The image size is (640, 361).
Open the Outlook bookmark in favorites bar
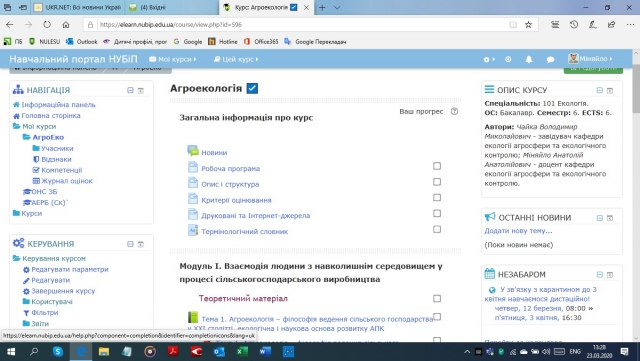pyautogui.click(x=82, y=42)
